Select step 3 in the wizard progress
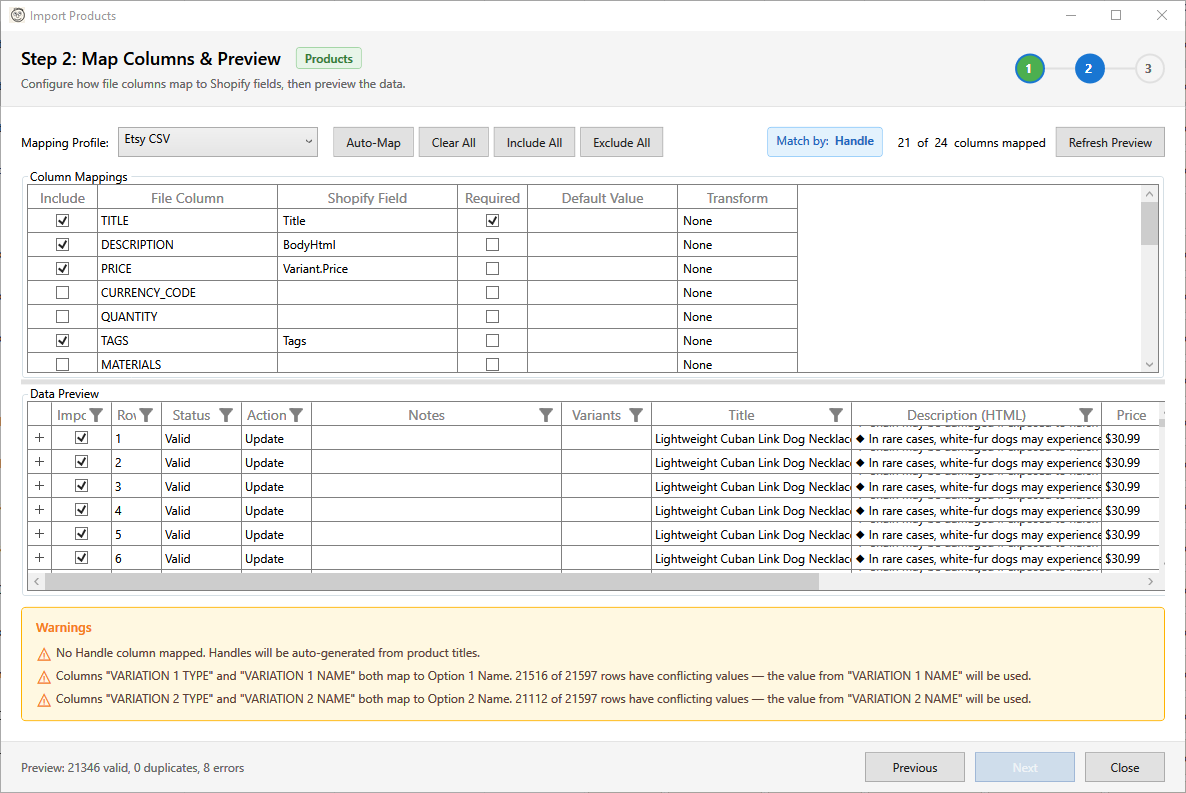 click(x=1149, y=68)
